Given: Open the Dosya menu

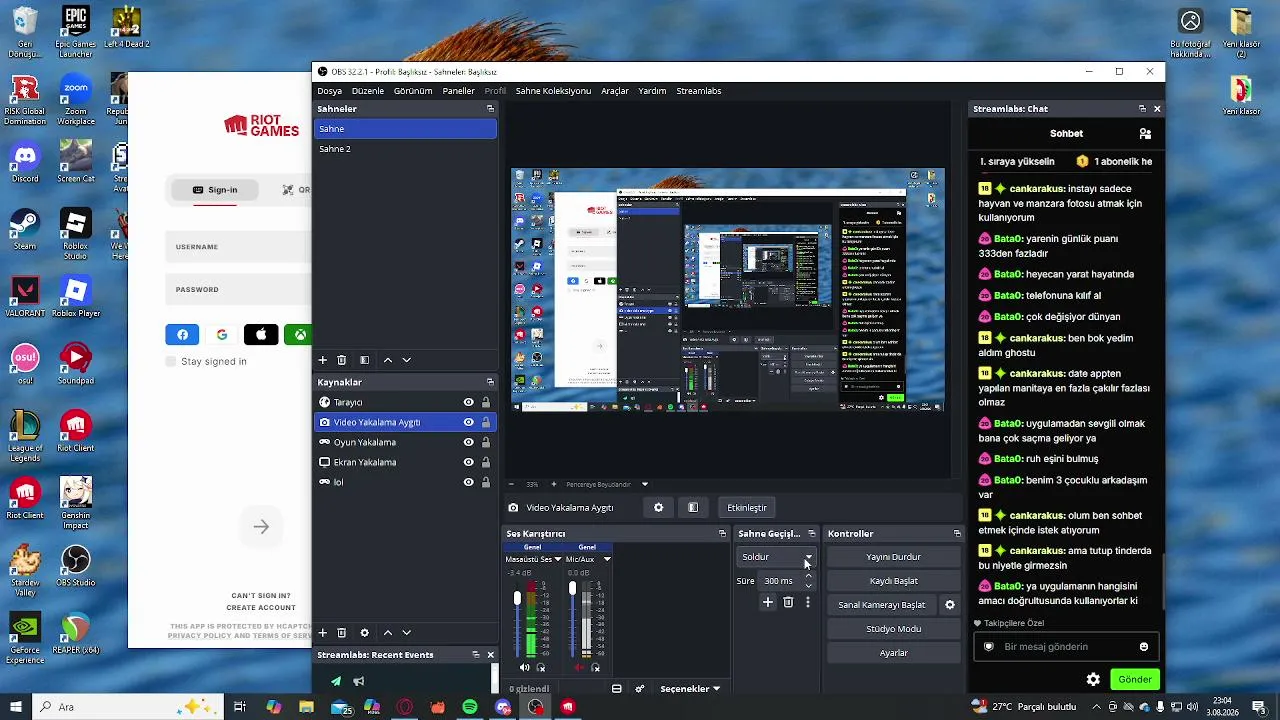Looking at the screenshot, I should tap(330, 91).
